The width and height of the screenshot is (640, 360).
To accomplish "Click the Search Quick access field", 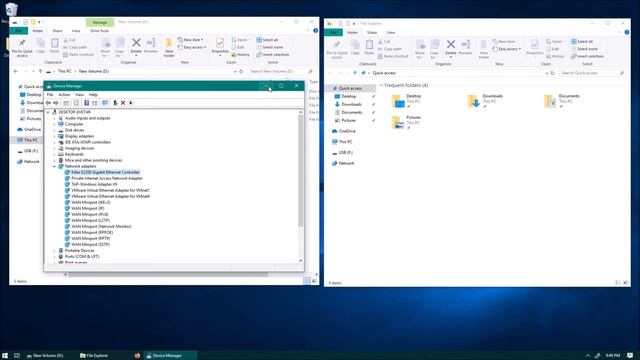I will pyautogui.click(x=592, y=73).
